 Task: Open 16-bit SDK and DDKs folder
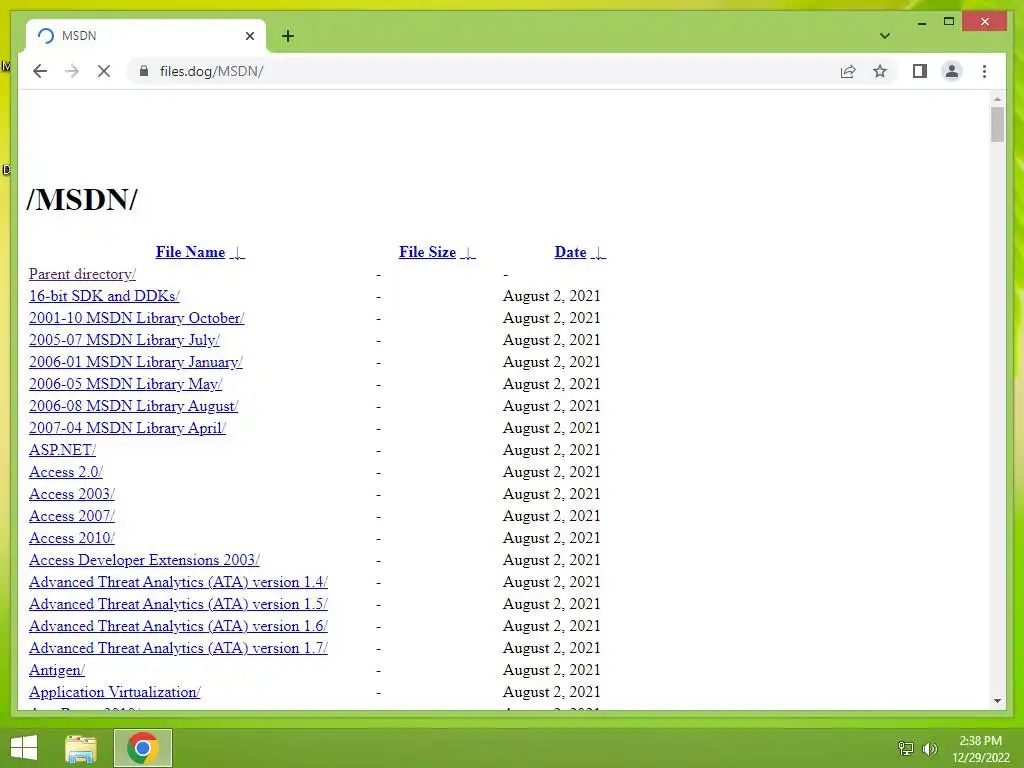pyautogui.click(x=104, y=296)
